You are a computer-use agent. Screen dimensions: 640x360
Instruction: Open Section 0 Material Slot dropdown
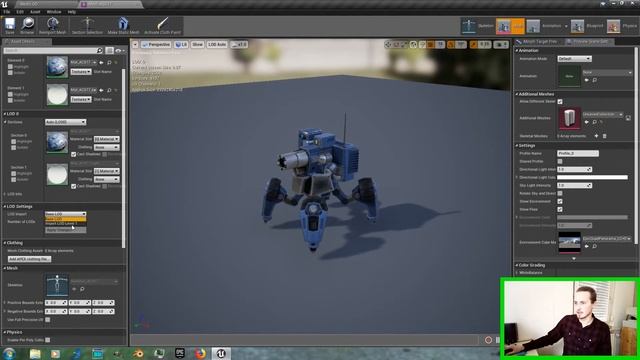click(107, 139)
